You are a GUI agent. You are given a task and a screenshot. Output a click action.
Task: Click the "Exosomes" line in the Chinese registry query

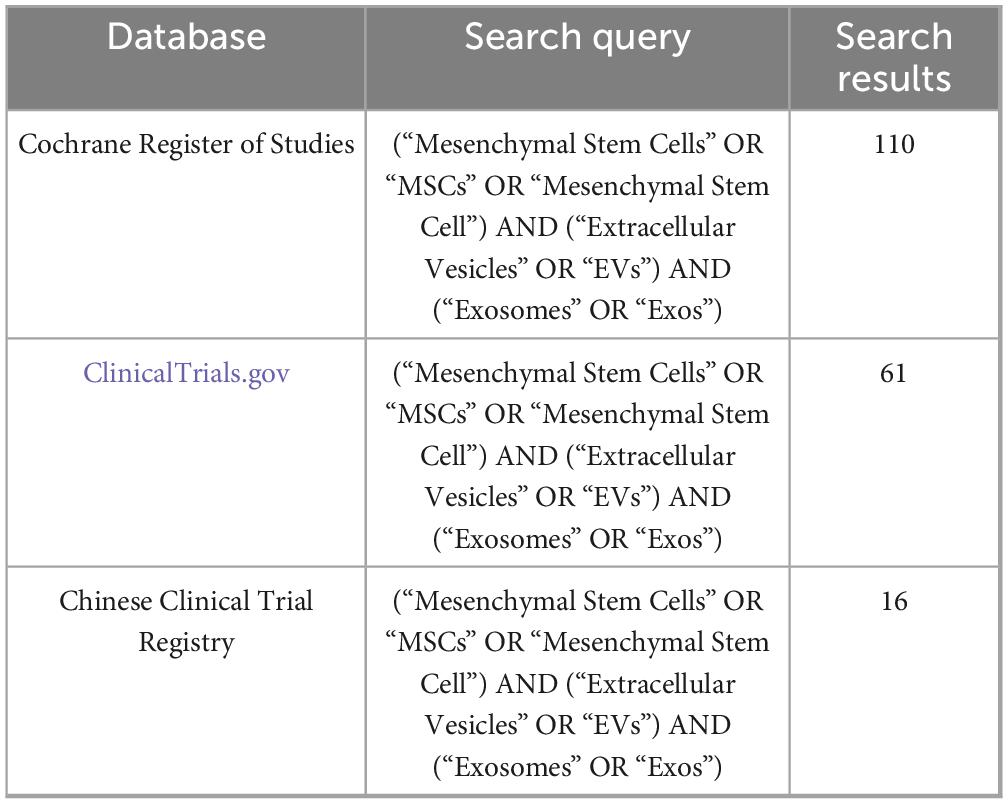577,767
